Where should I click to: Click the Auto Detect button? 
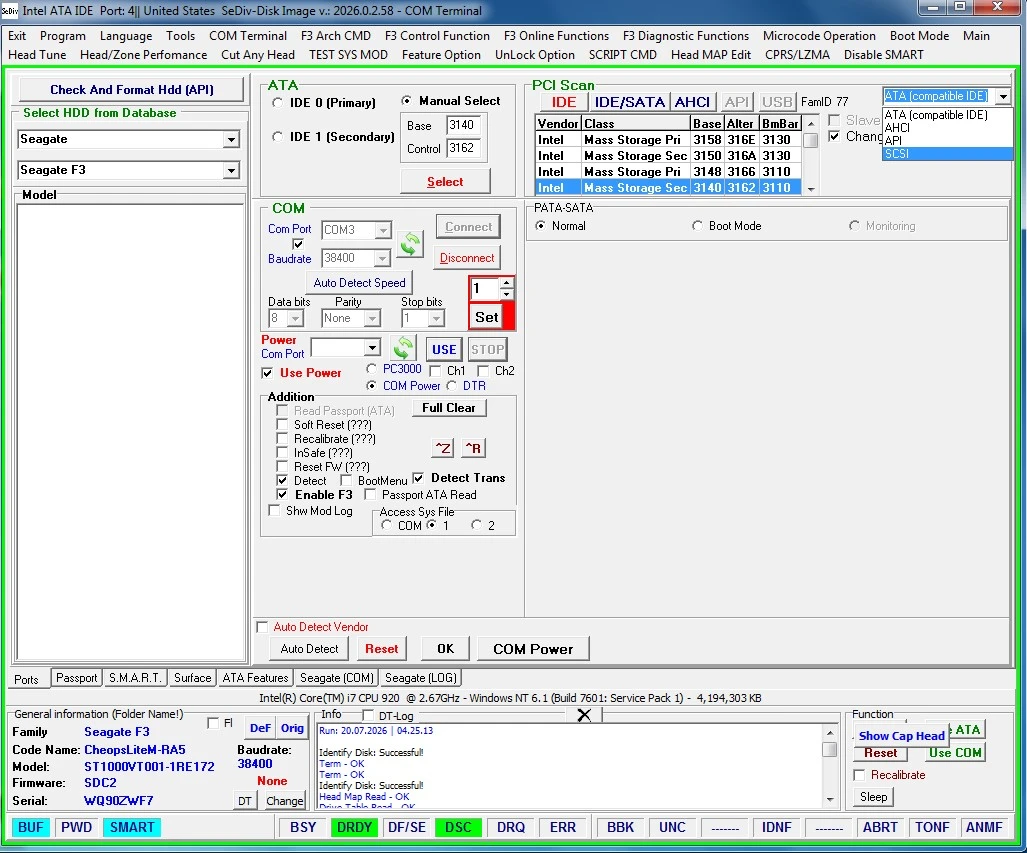tap(309, 649)
